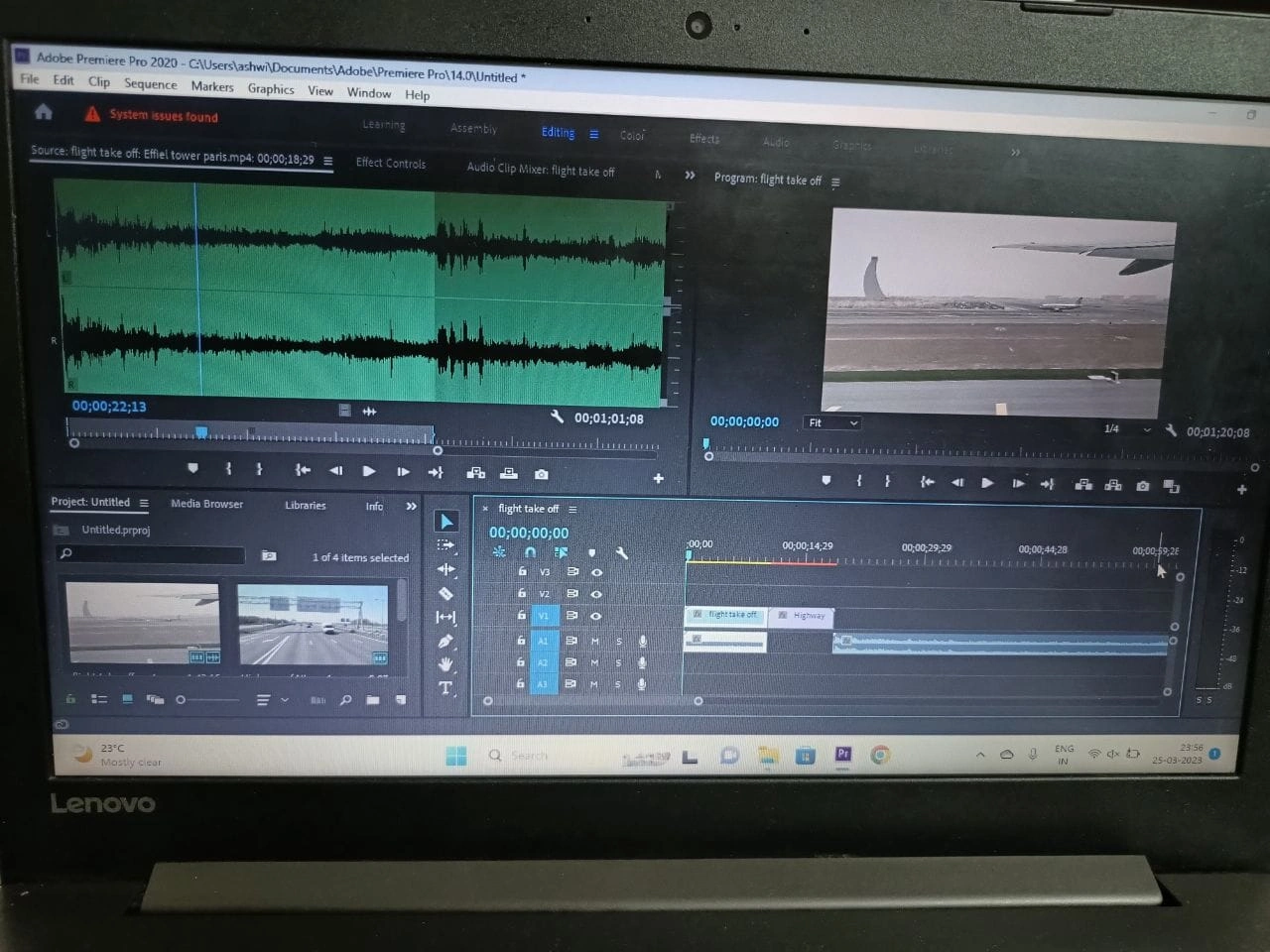Open Source monitor settings wrench

(x=557, y=416)
